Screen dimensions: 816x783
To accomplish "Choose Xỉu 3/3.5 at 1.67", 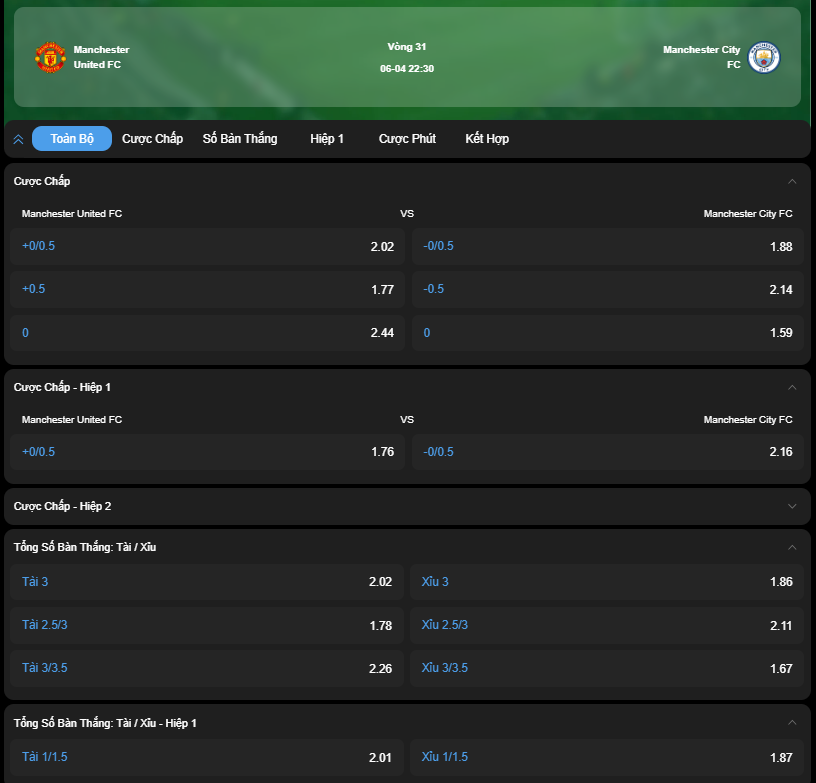I will coord(607,668).
